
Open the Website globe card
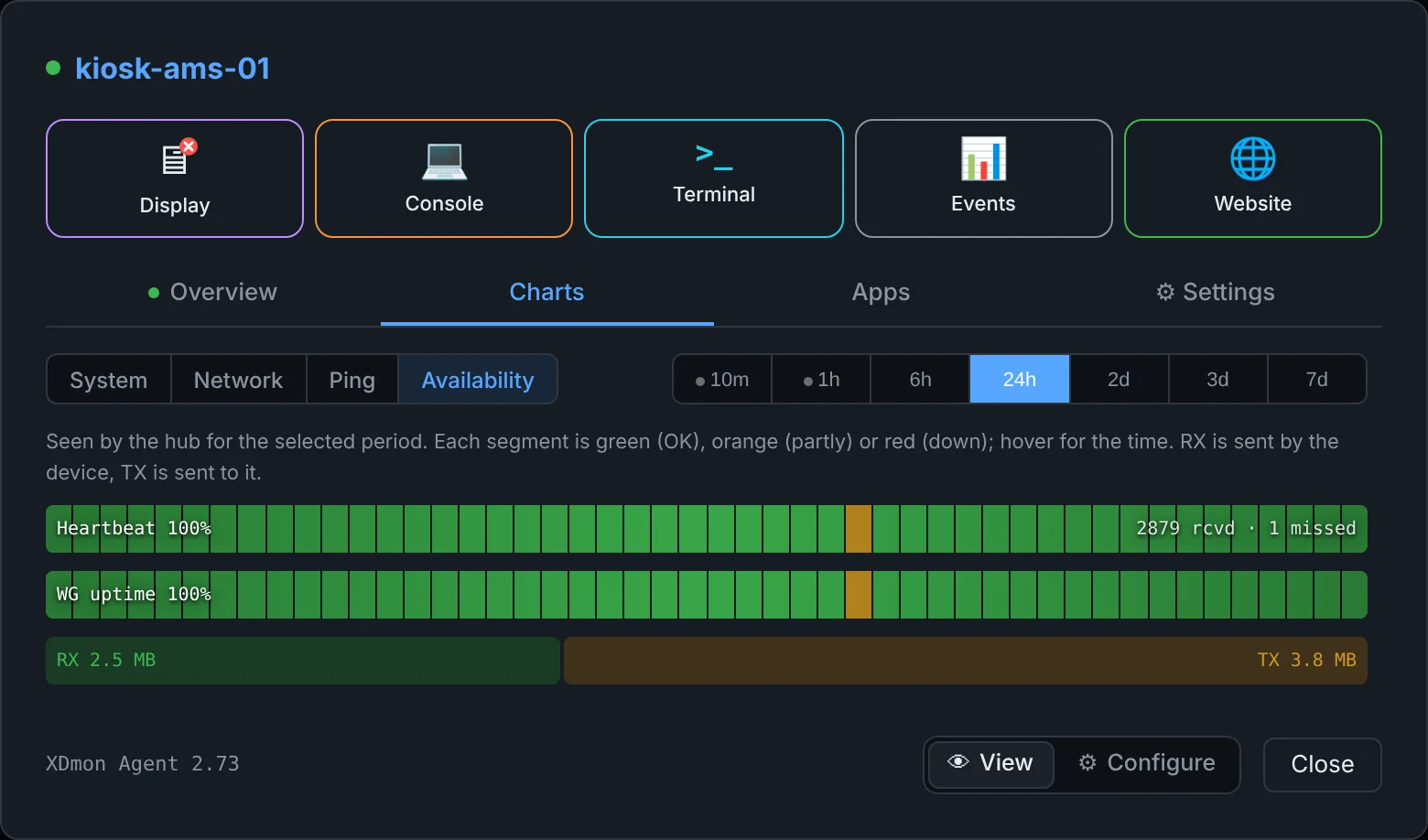tap(1252, 178)
